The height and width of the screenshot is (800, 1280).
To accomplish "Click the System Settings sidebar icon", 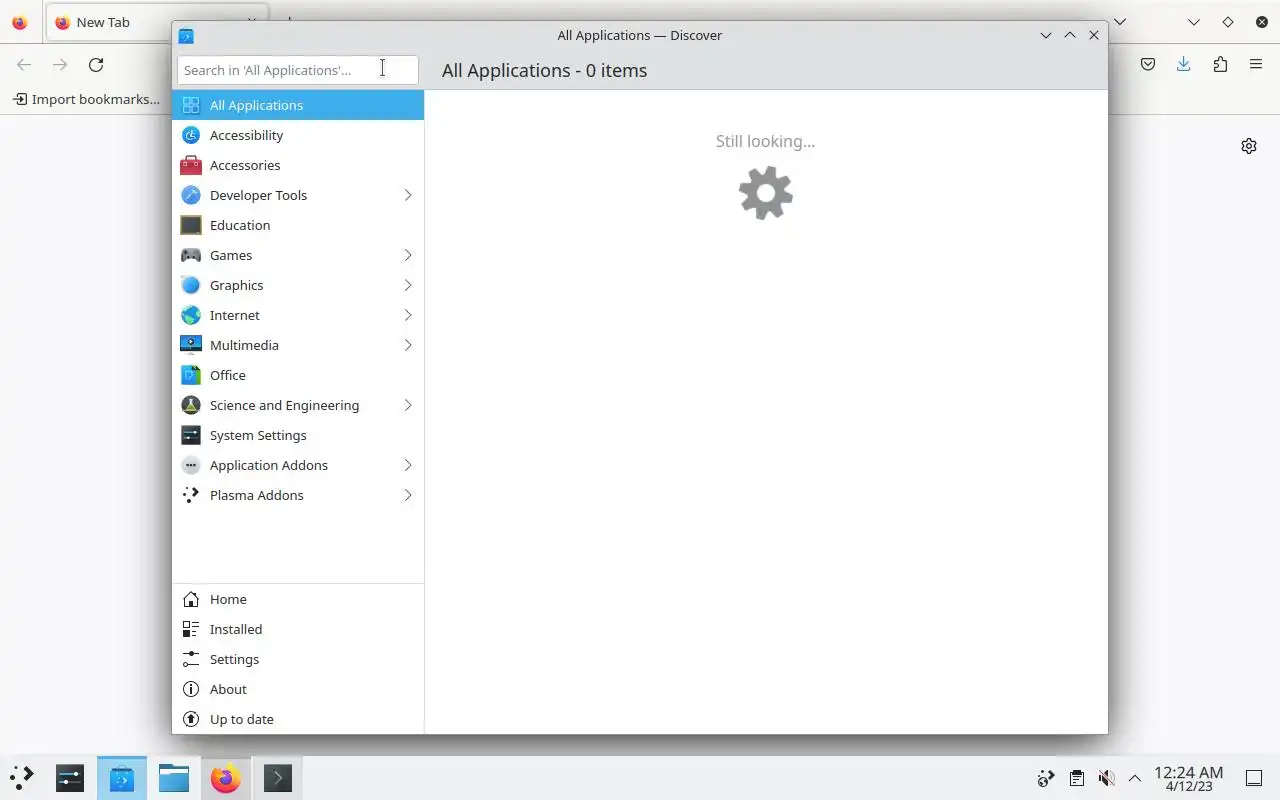I will pyautogui.click(x=191, y=435).
